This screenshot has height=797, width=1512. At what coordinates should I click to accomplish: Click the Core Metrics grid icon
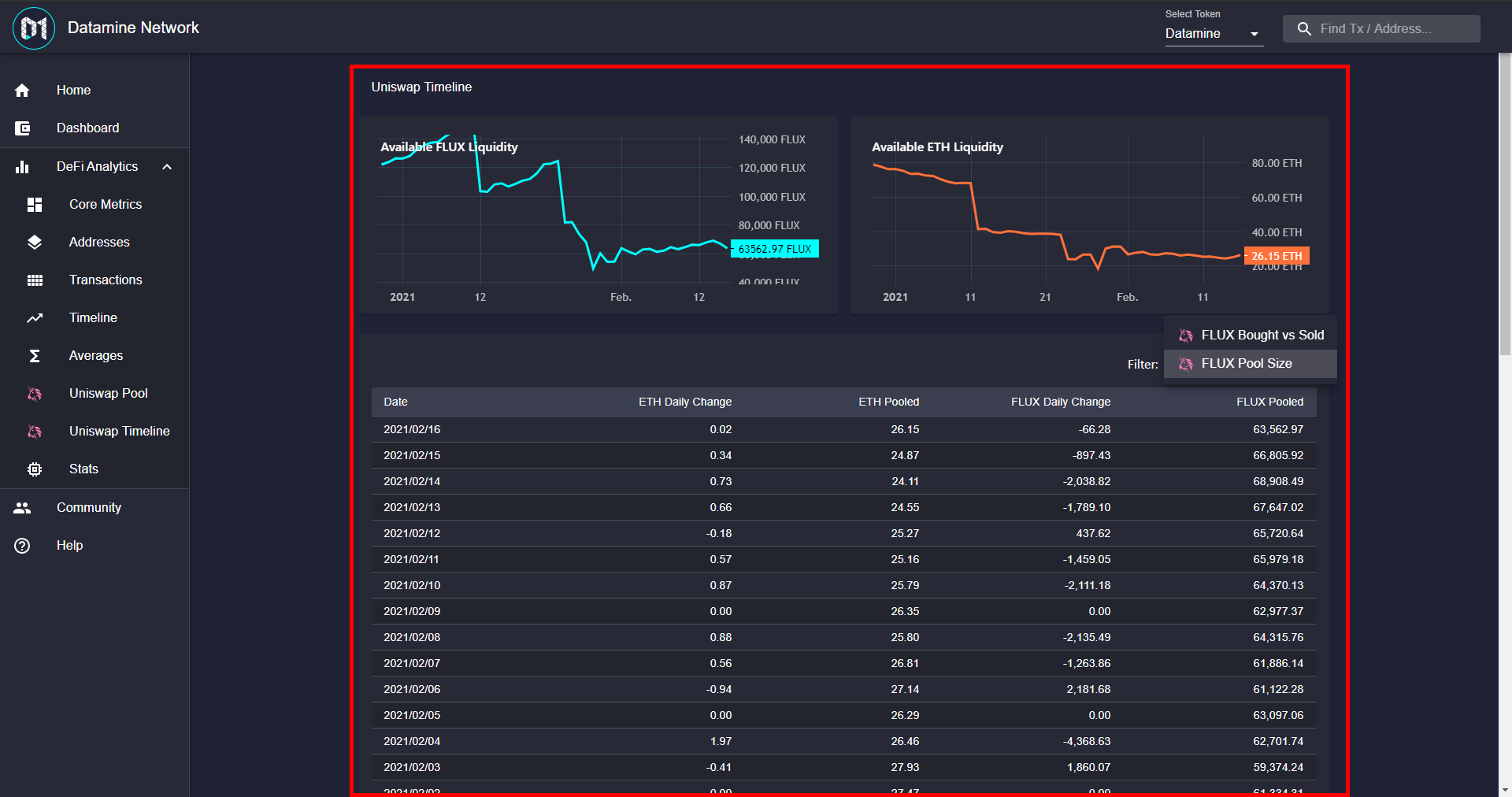tap(35, 205)
